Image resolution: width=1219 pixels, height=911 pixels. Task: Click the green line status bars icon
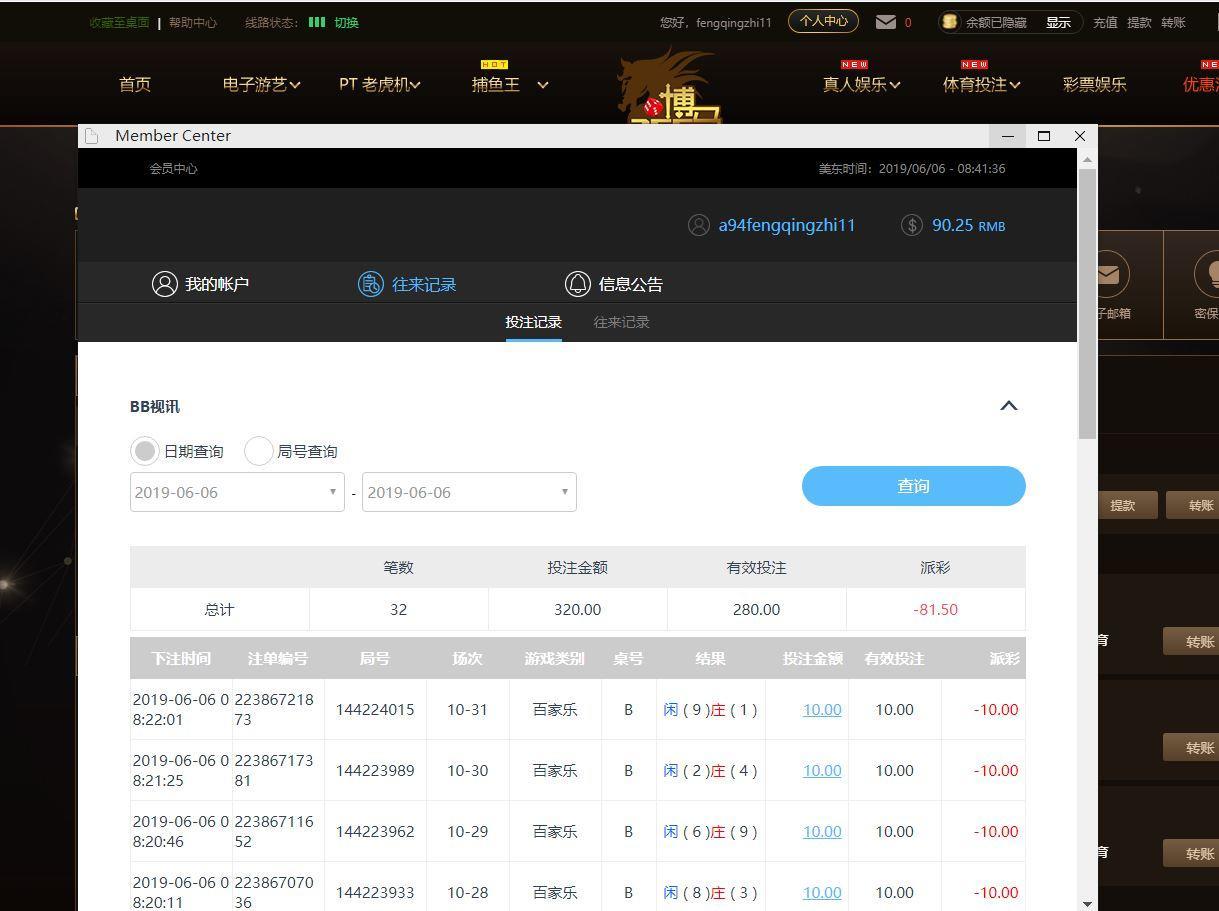tap(317, 22)
